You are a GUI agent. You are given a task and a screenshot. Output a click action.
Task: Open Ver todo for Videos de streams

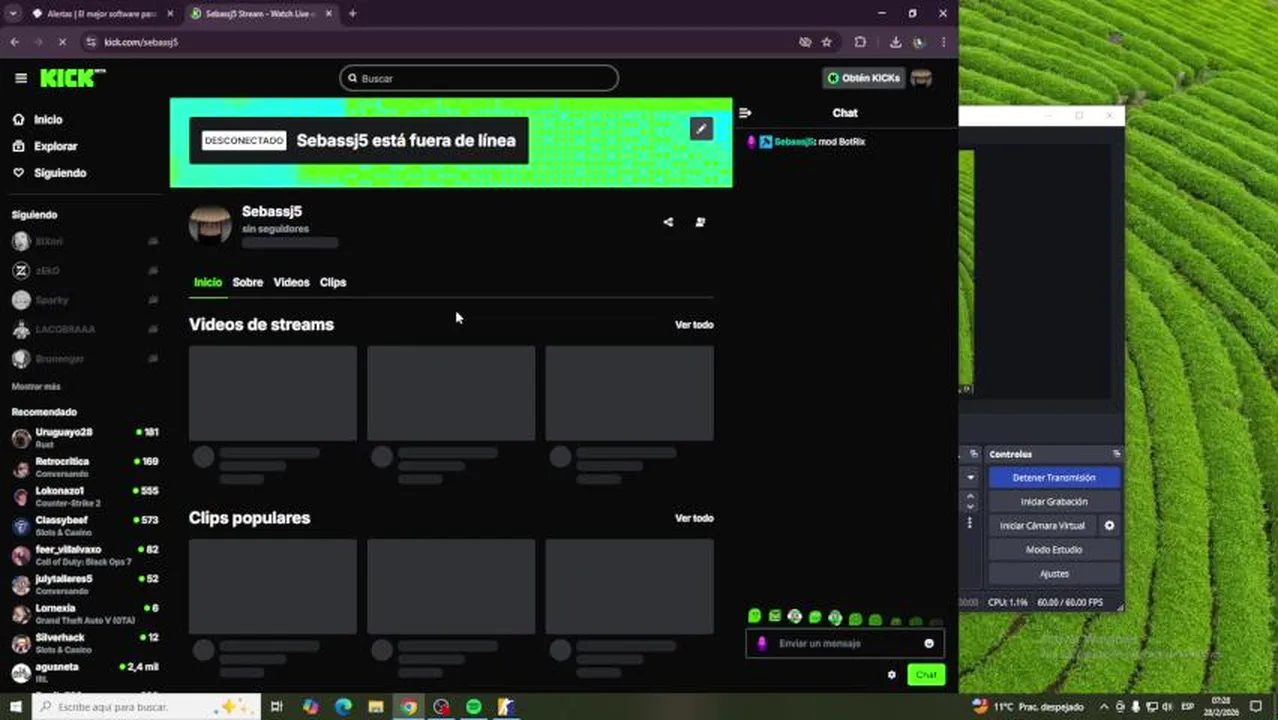(694, 325)
